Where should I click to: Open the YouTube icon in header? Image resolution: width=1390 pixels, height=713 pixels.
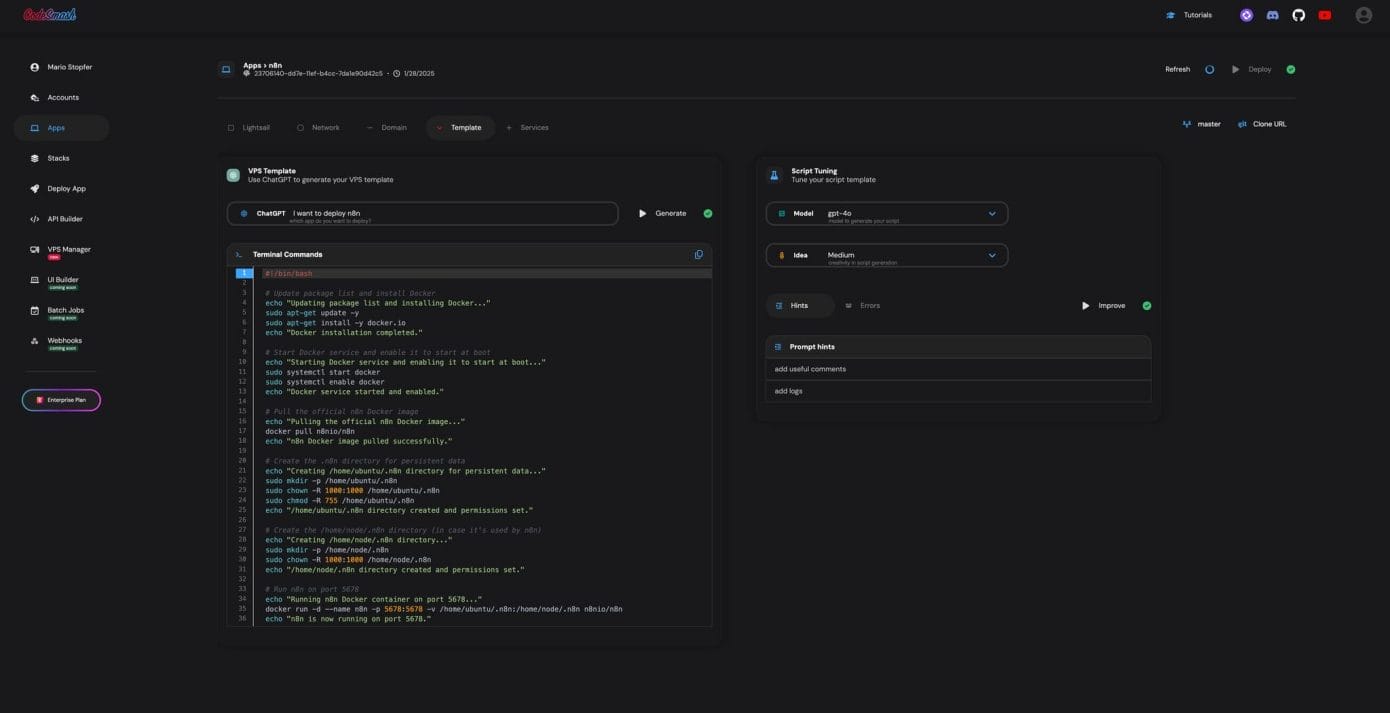pos(1324,15)
